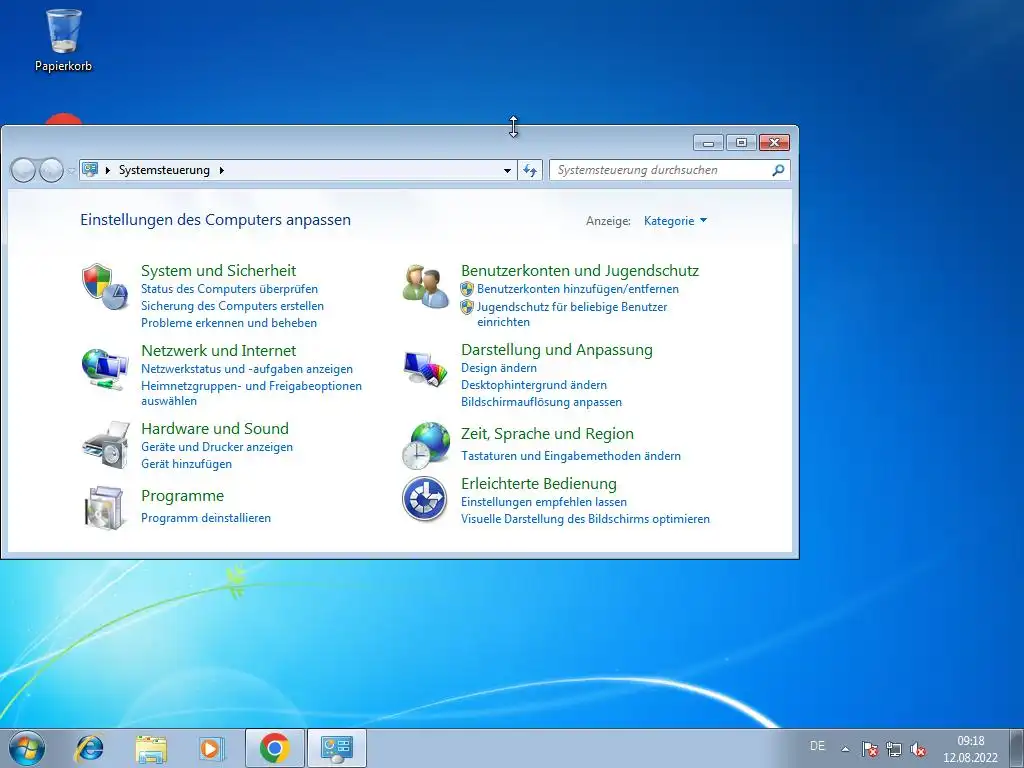Image resolution: width=1024 pixels, height=768 pixels.
Task: Show hidden tray icons arrow
Action: coord(845,749)
